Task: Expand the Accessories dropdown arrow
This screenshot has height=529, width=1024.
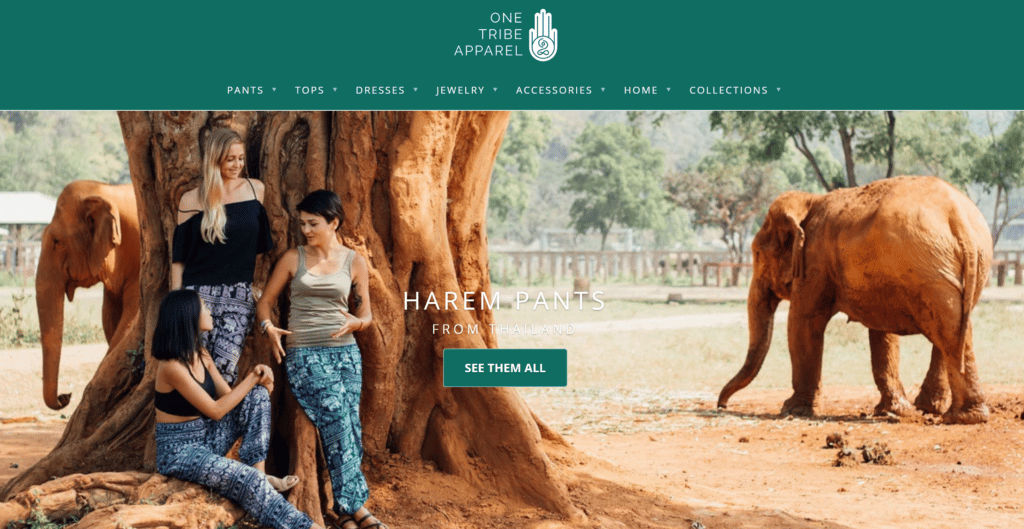Action: pos(603,89)
